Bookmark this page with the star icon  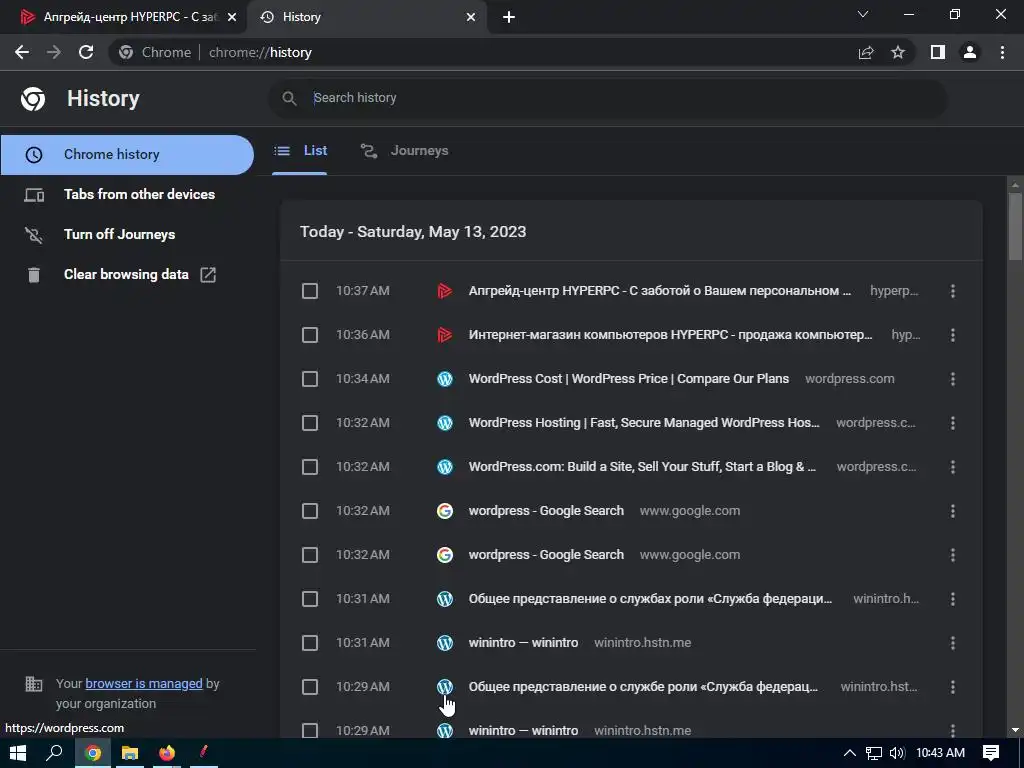point(898,52)
